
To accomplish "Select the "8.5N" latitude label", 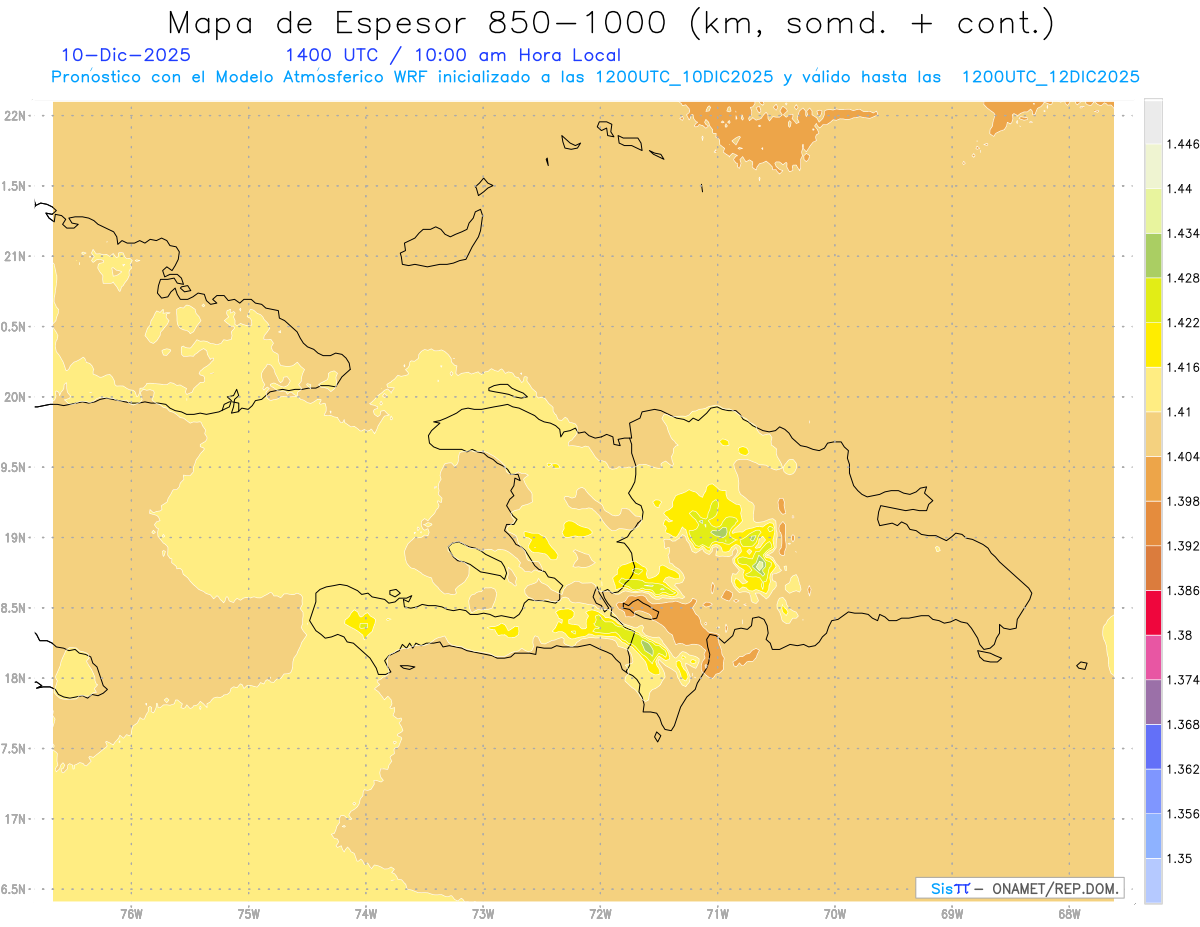I will click(14, 608).
